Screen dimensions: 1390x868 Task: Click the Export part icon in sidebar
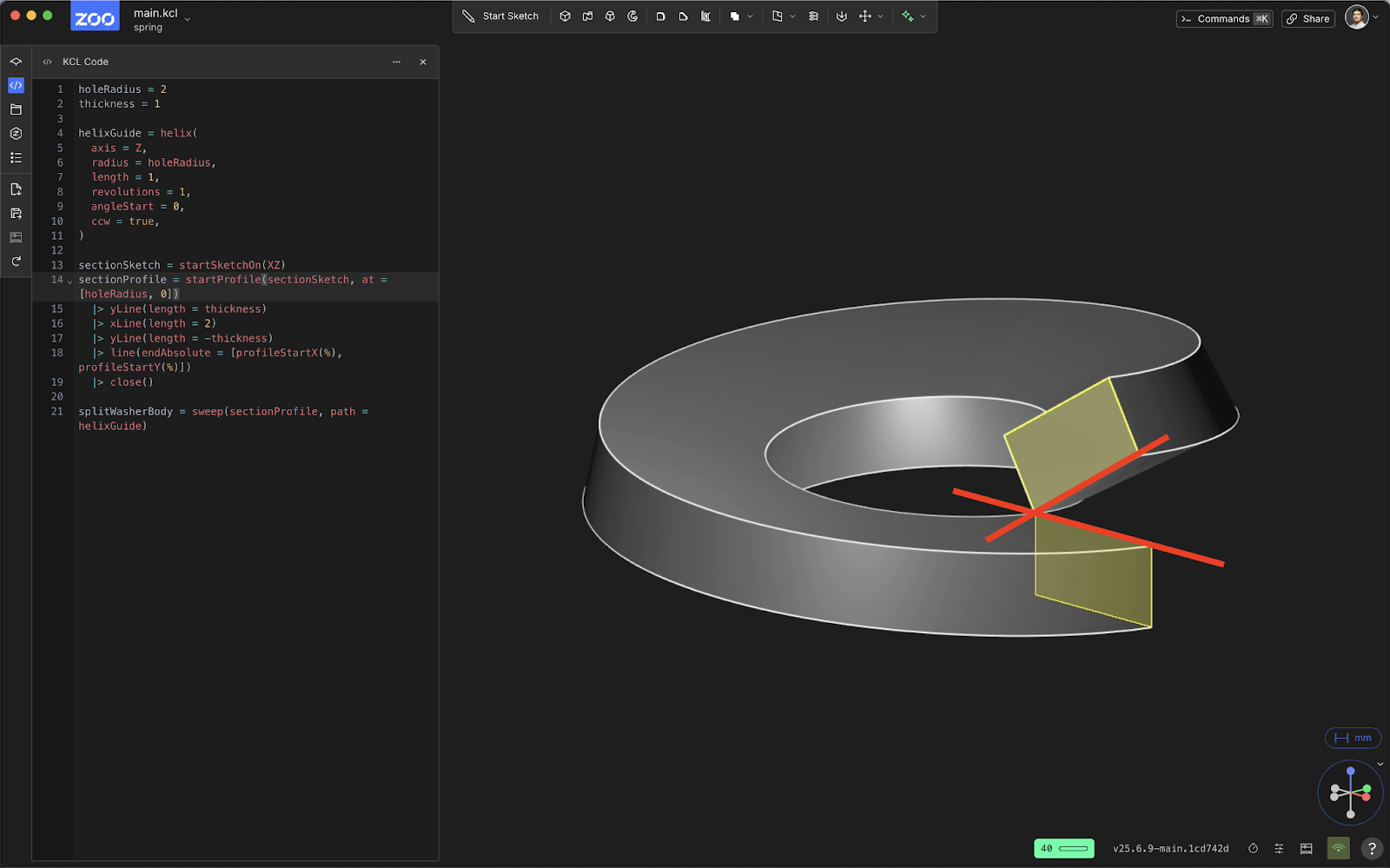(x=16, y=213)
